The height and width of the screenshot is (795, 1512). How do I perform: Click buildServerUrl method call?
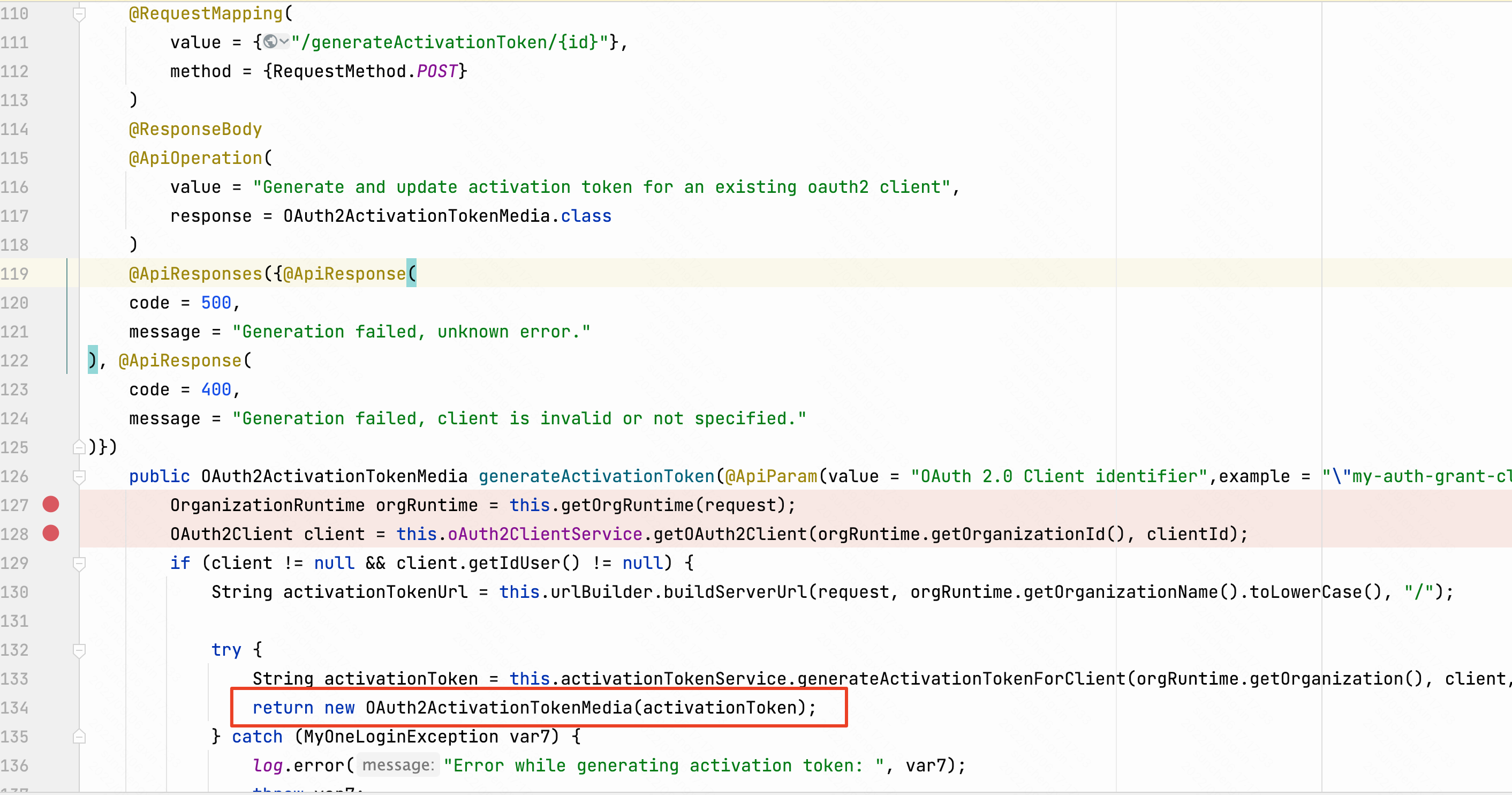pos(736,592)
